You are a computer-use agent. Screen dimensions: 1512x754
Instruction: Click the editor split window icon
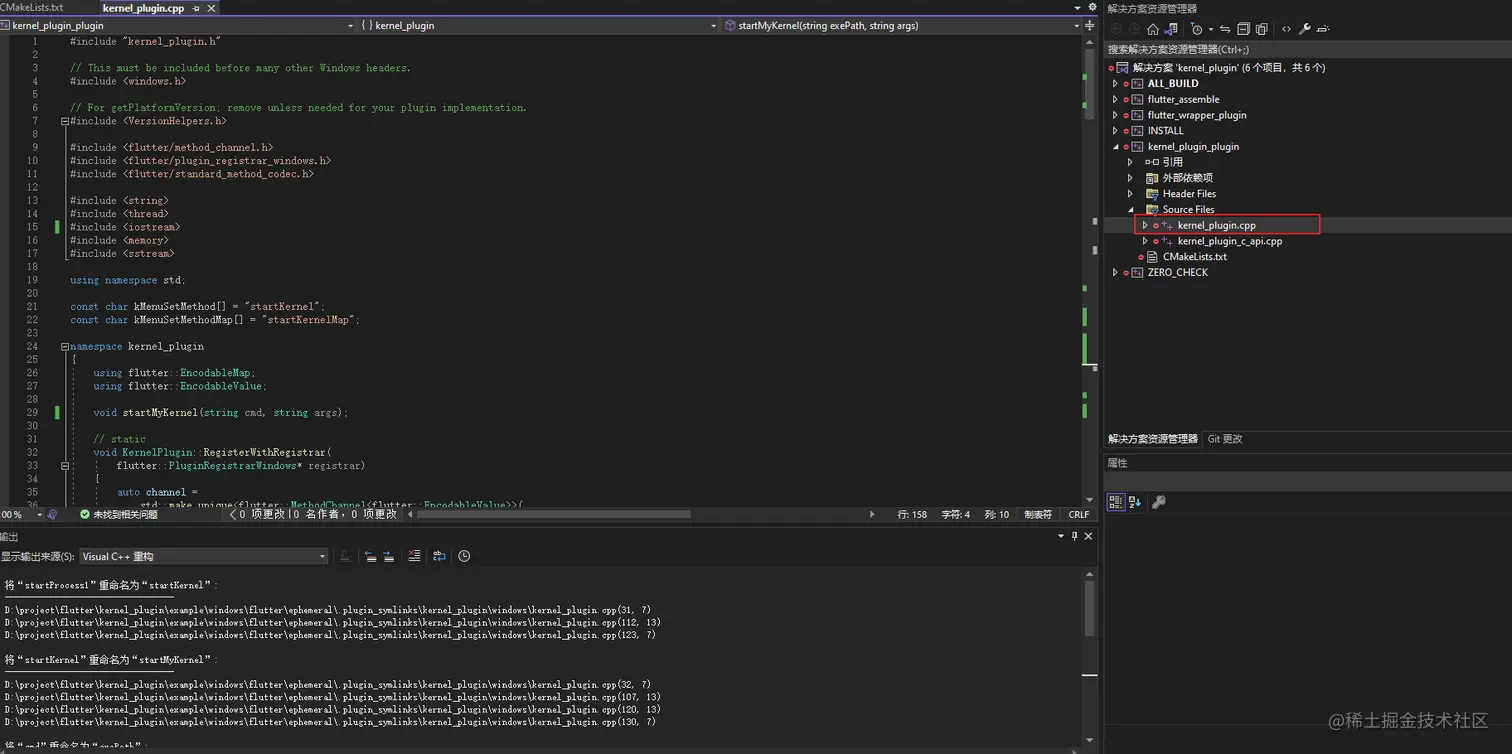click(x=1090, y=25)
